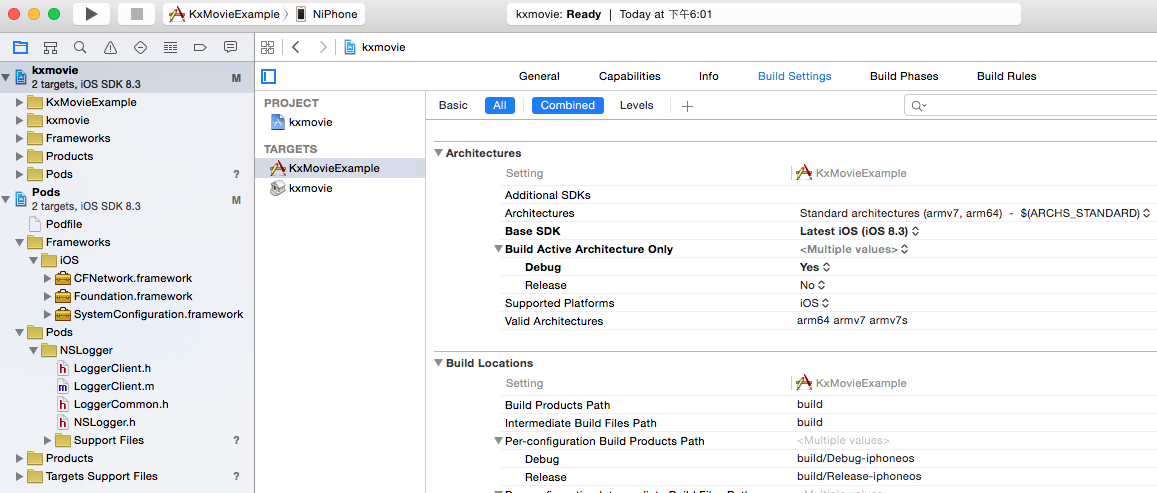The image size is (1157, 493).
Task: Open the Symbol navigator
Action: (x=50, y=48)
